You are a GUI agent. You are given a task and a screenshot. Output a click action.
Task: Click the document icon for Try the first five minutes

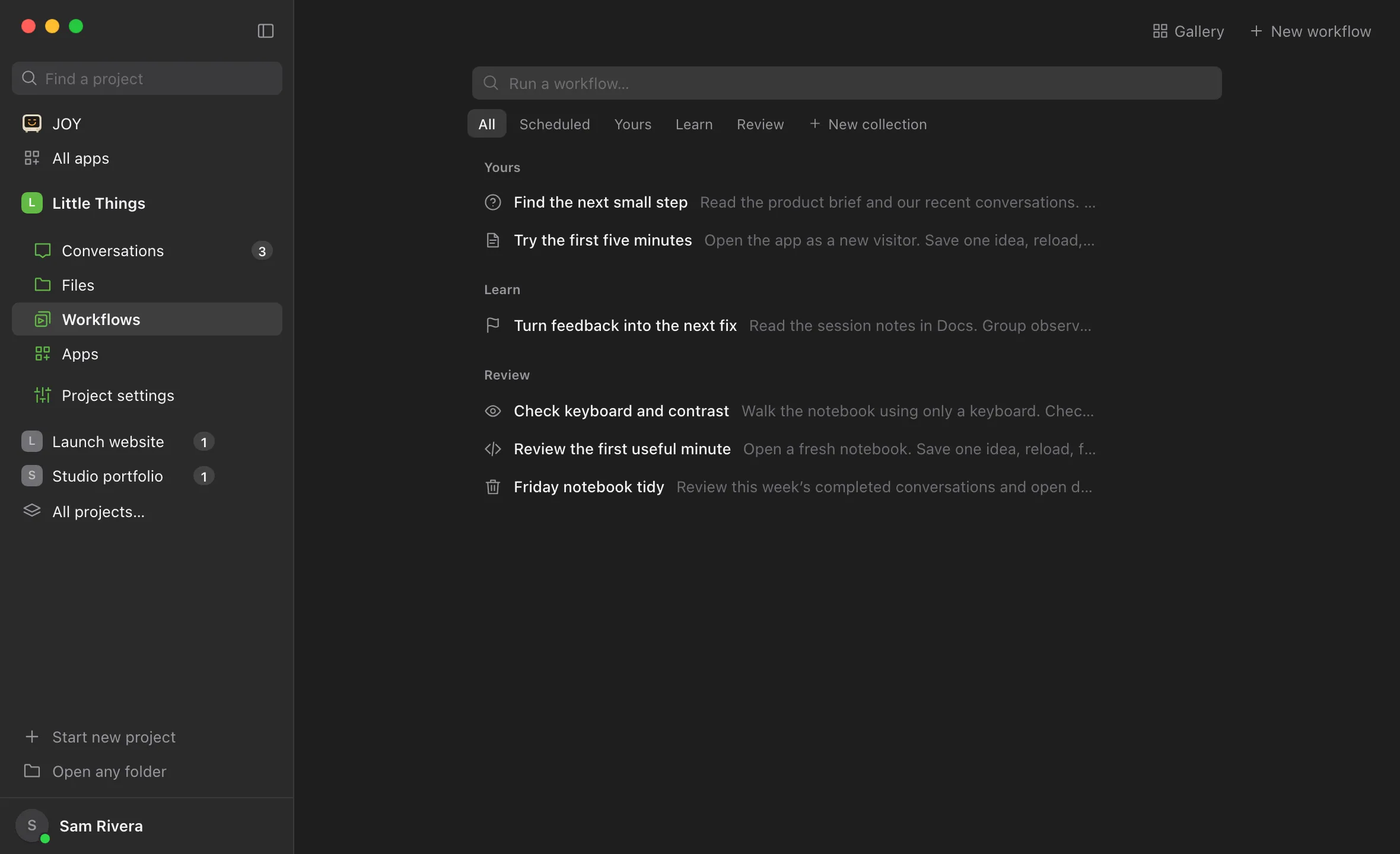(493, 240)
